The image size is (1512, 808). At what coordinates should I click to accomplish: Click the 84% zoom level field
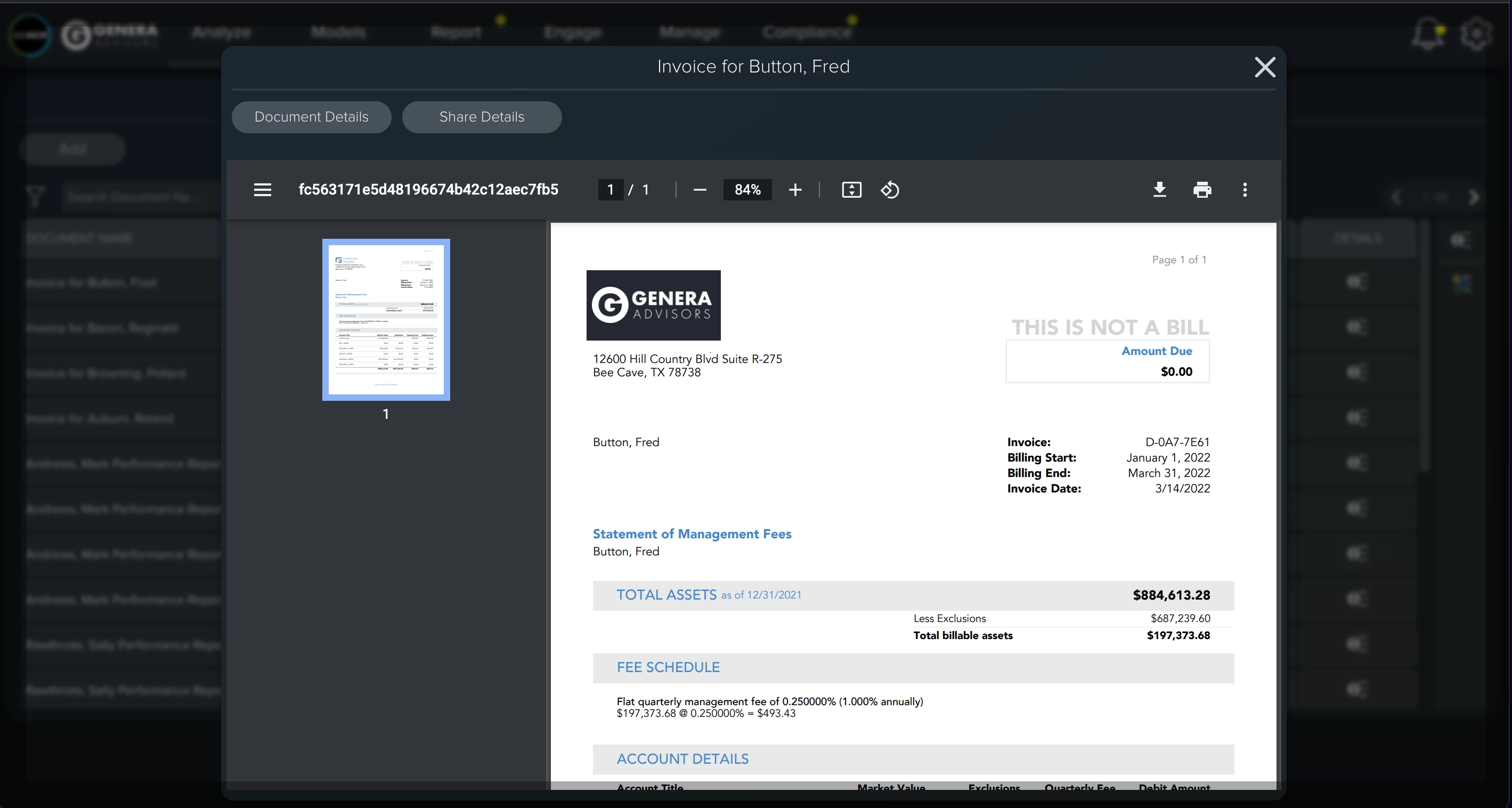pyautogui.click(x=747, y=190)
